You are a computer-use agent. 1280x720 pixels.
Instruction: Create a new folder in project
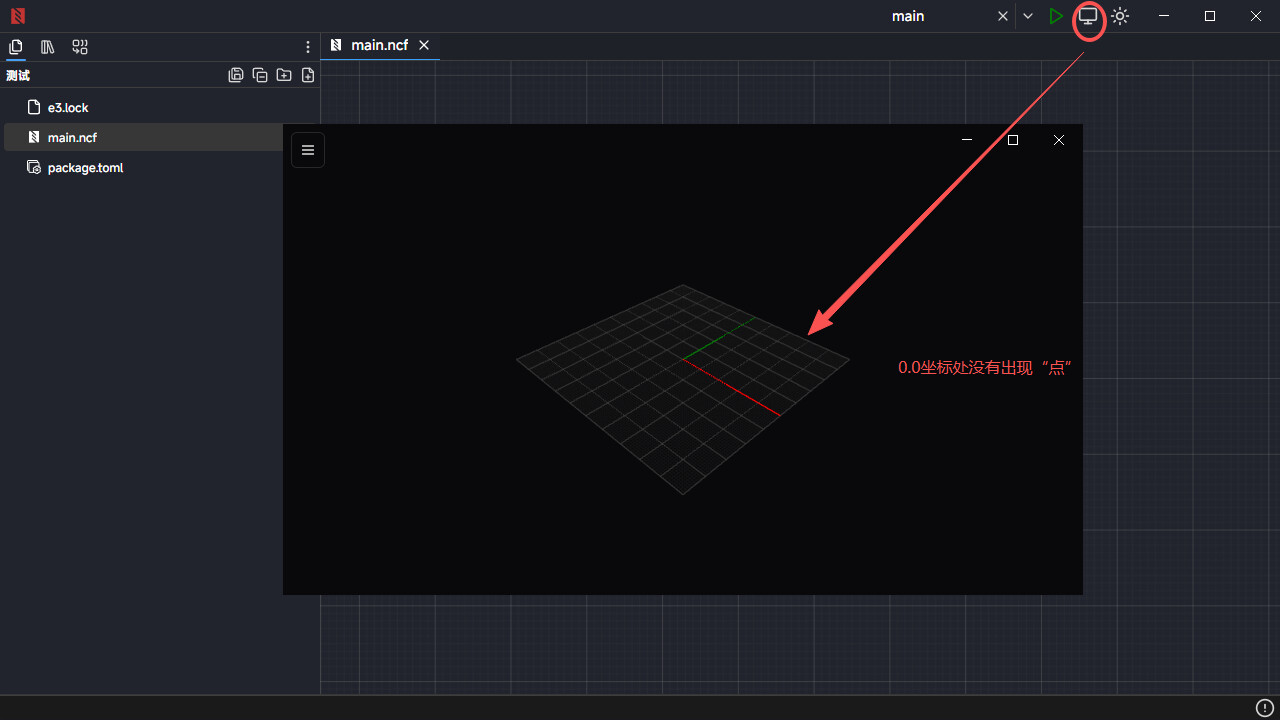click(284, 75)
